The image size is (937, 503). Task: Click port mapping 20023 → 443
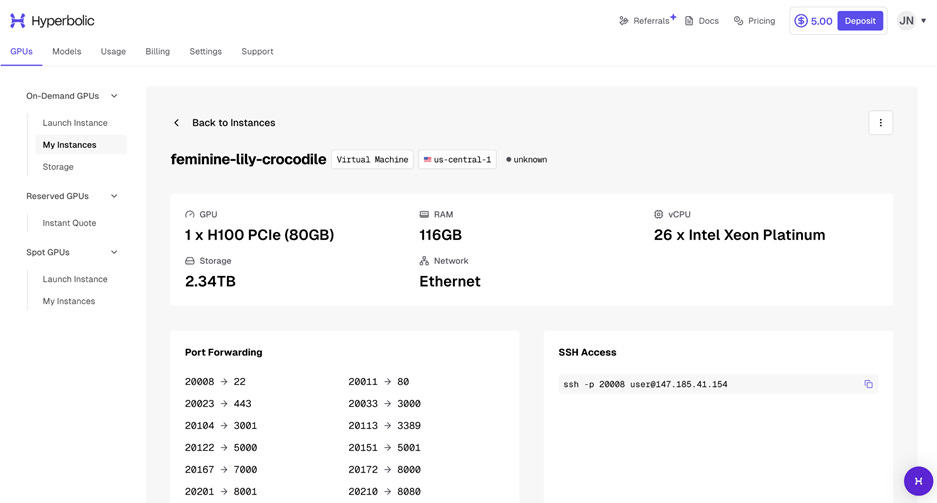[218, 404]
